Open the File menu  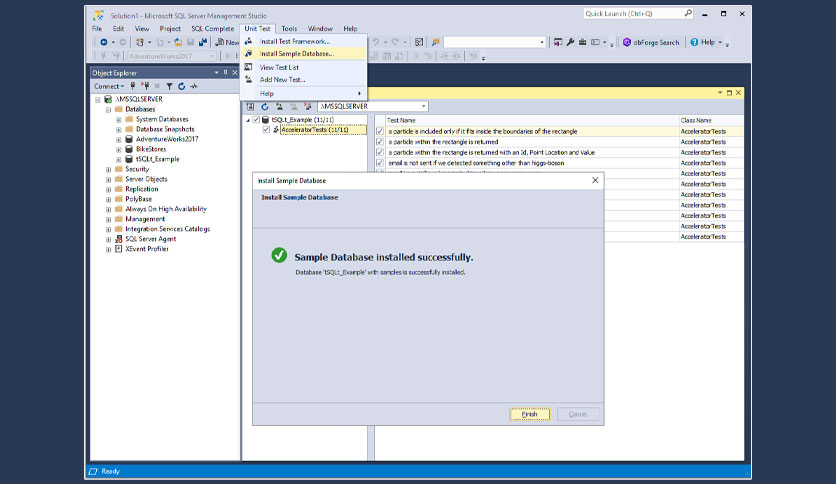97,29
